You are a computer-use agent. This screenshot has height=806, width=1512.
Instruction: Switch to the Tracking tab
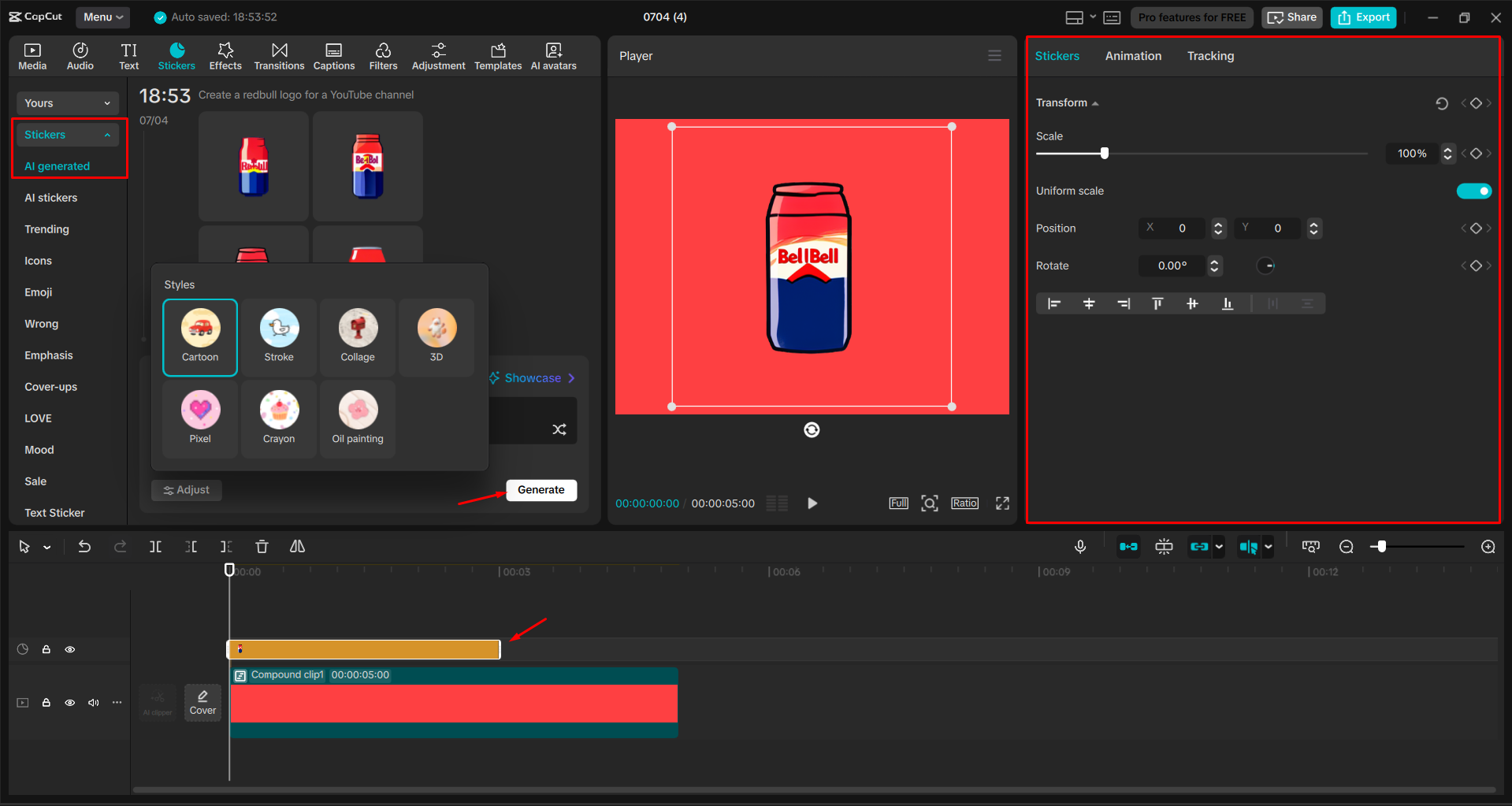(x=1209, y=55)
